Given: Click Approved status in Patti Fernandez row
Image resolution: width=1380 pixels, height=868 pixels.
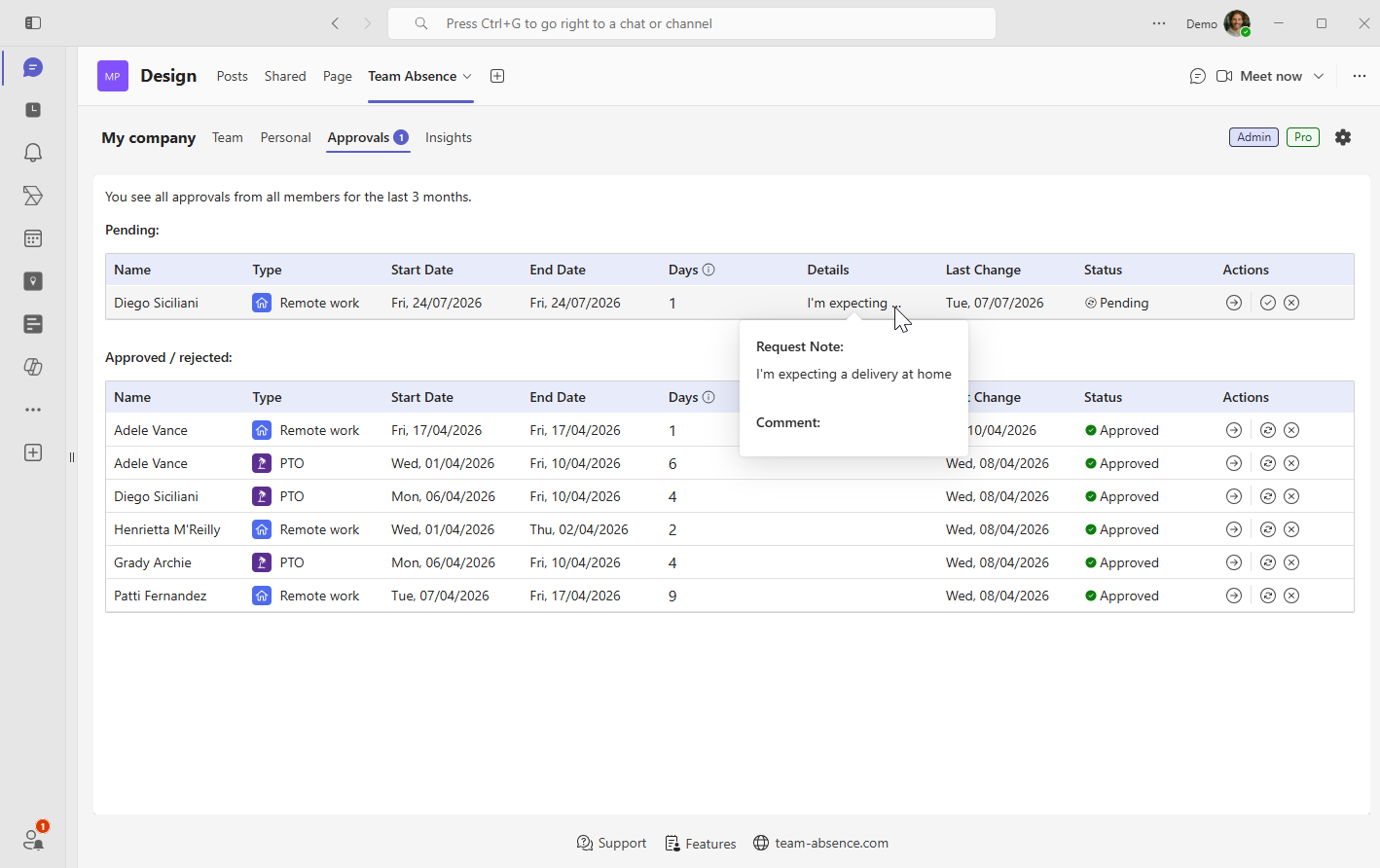Looking at the screenshot, I should [x=1122, y=596].
